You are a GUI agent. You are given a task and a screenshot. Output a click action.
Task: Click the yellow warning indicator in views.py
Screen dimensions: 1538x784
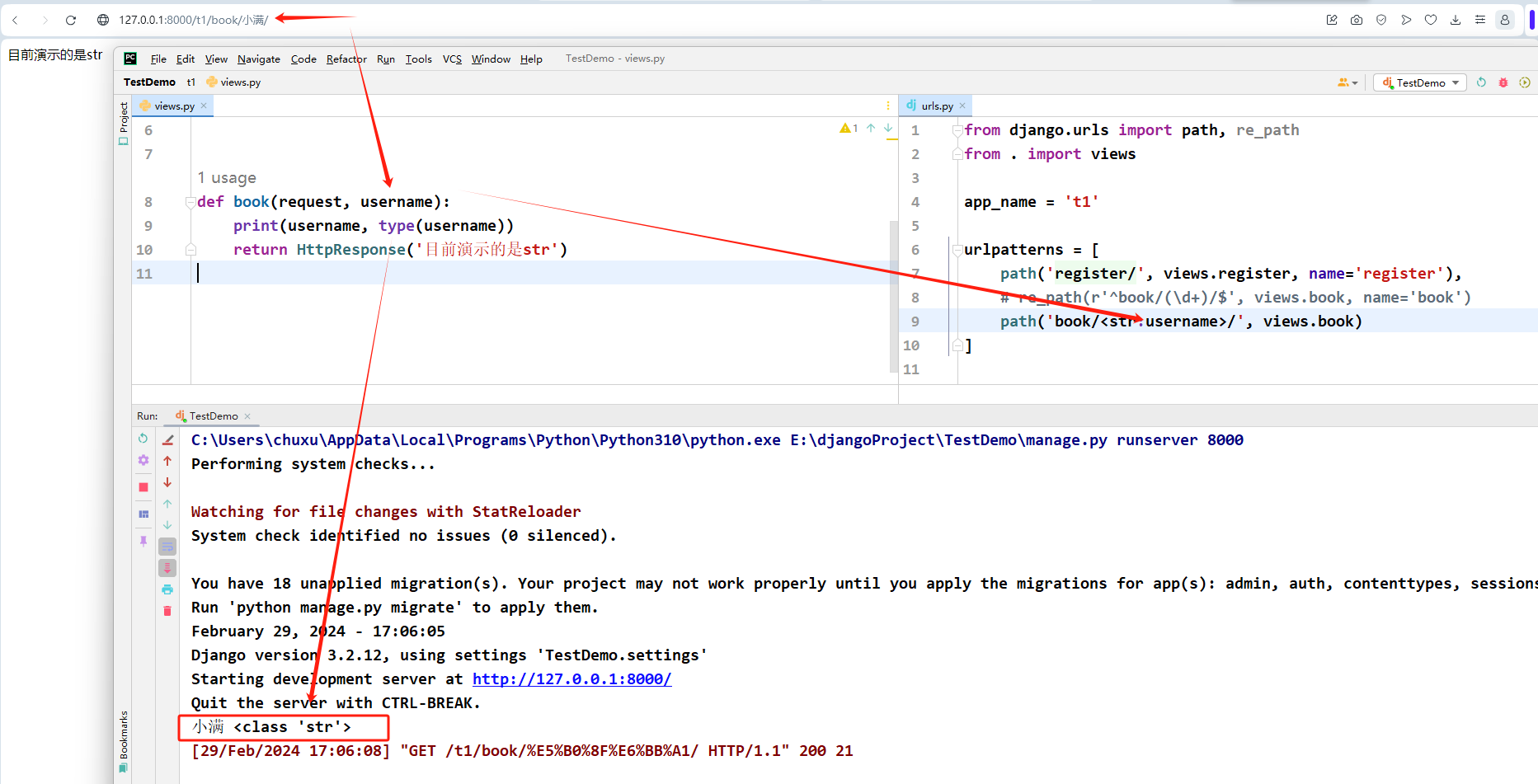849,128
